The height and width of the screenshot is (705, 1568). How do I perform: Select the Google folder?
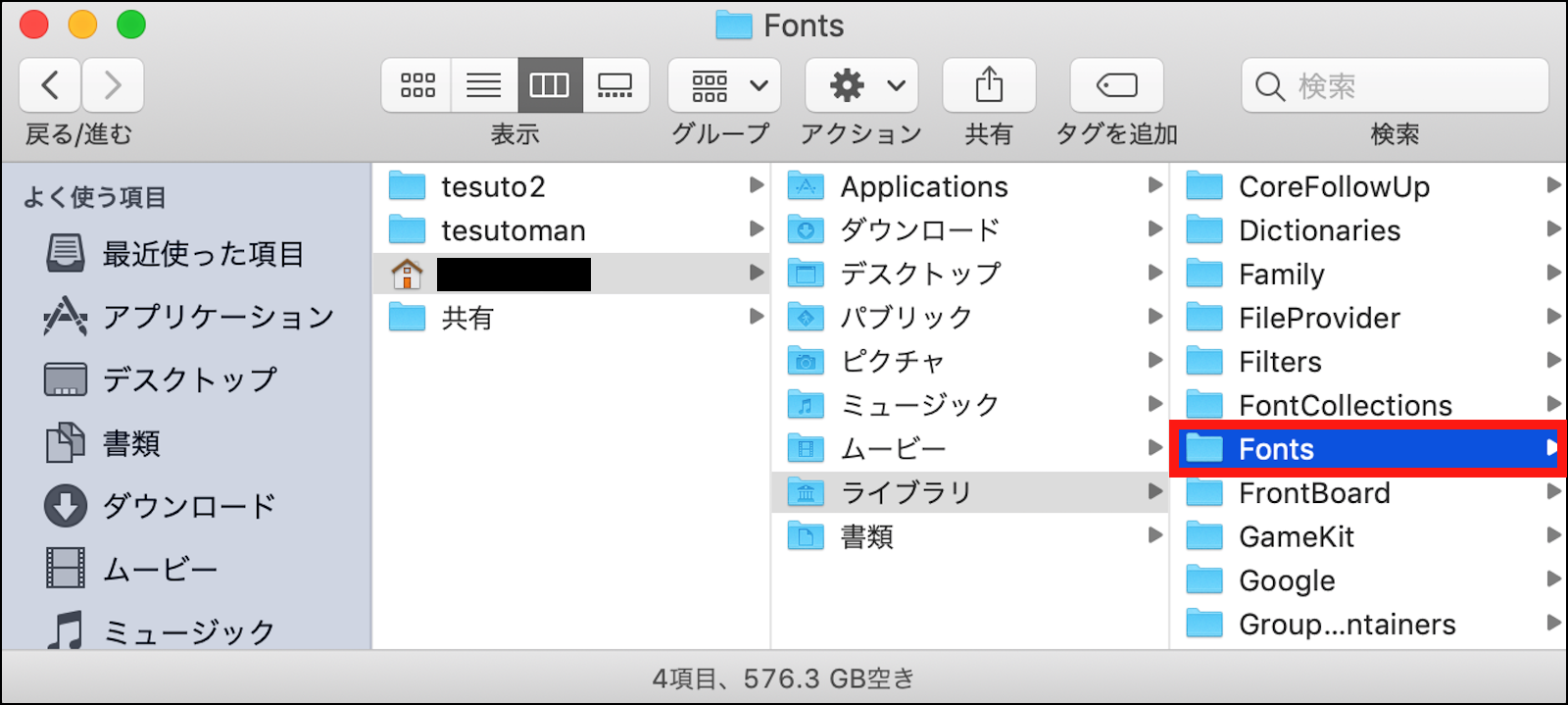(x=1286, y=580)
